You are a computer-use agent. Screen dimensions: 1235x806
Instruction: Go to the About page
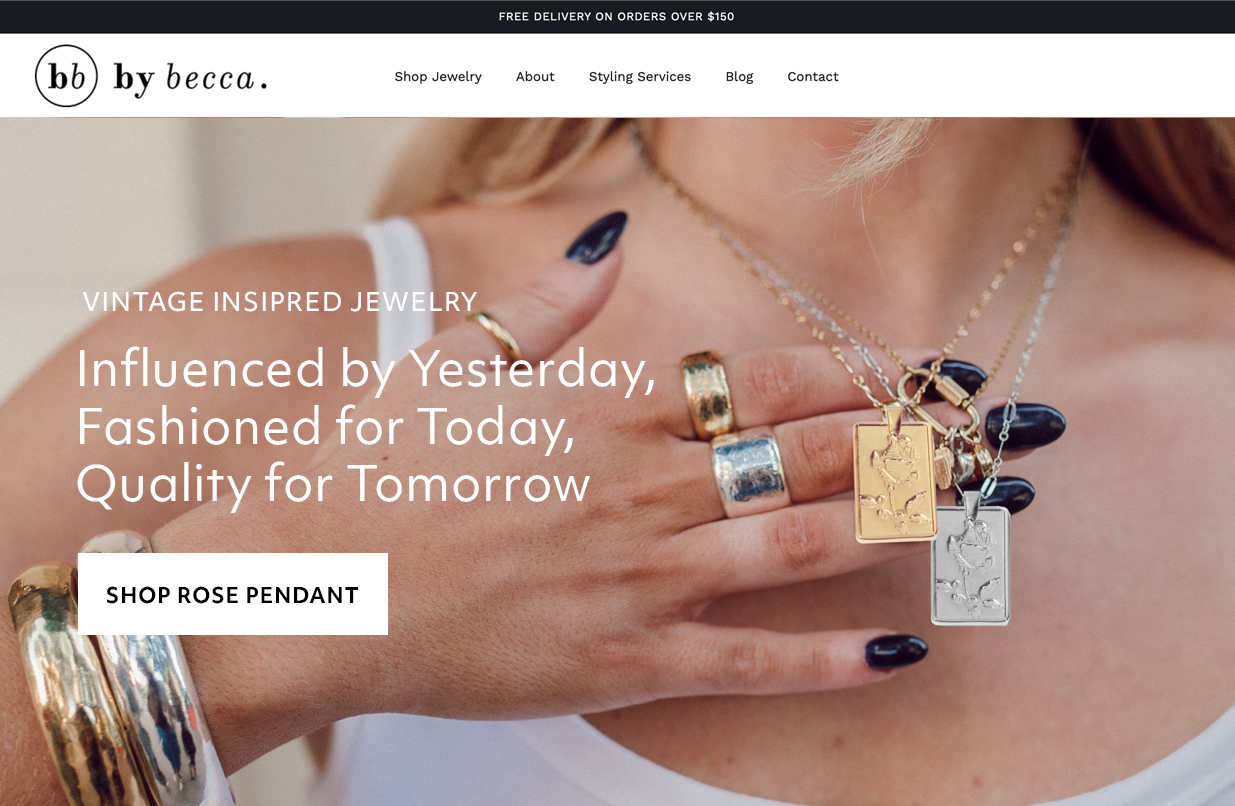(x=535, y=76)
